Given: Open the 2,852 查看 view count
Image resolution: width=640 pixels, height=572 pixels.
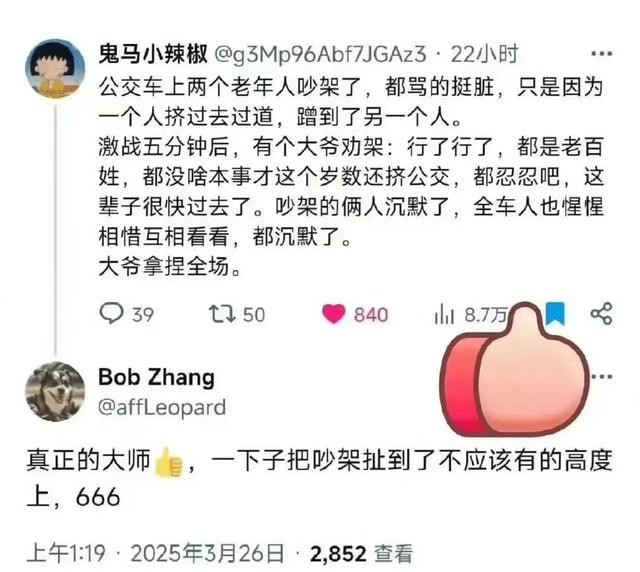Looking at the screenshot, I should [x=361, y=554].
